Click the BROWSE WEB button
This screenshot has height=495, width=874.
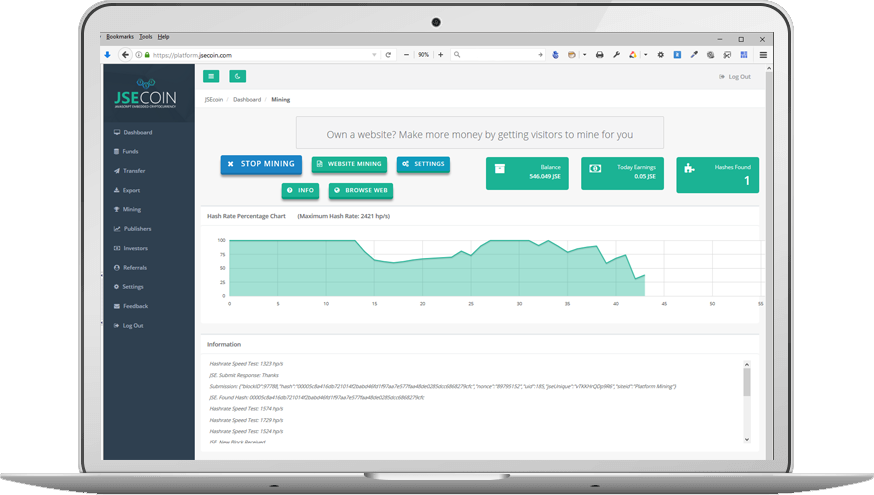361,191
